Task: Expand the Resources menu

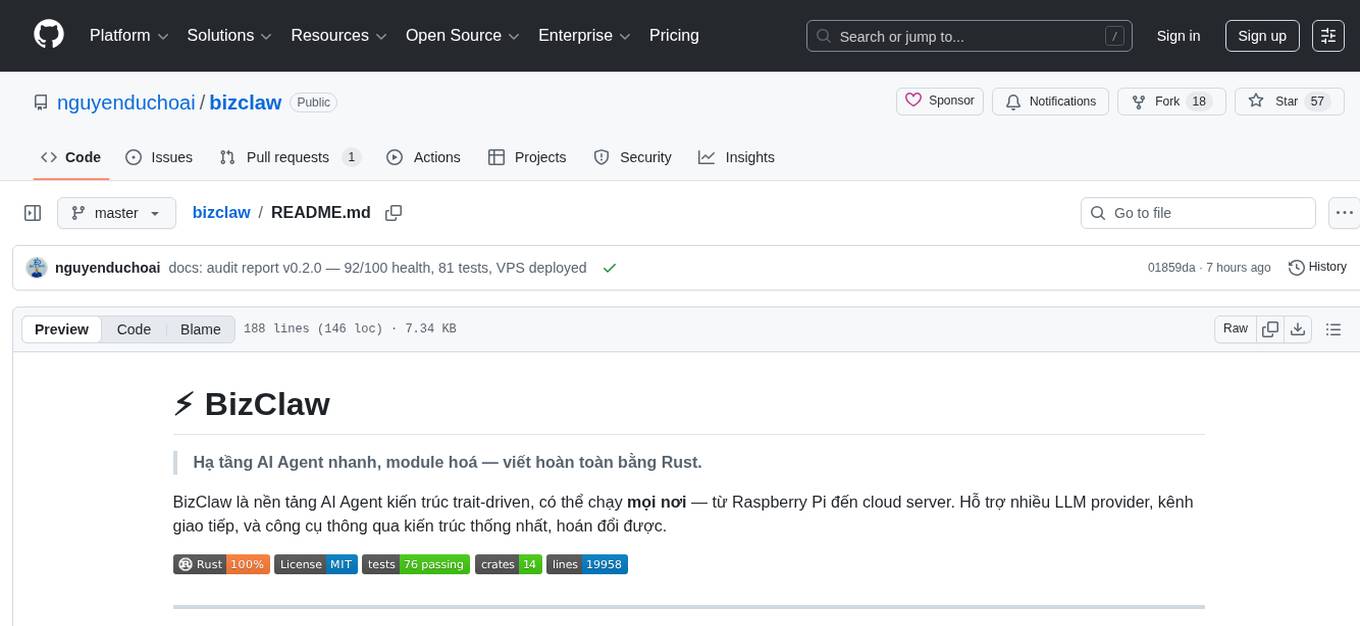Action: coord(337,35)
